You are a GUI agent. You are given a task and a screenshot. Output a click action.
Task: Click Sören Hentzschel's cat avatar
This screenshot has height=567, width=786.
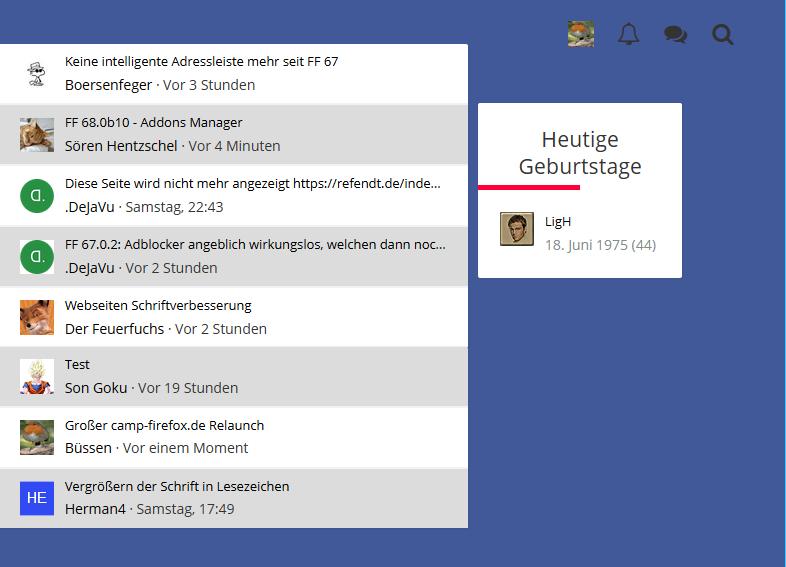point(37,135)
